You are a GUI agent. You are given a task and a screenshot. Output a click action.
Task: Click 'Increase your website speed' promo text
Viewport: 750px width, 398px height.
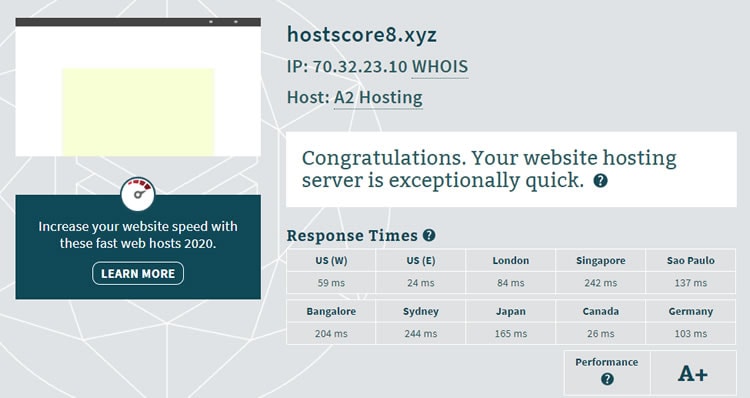coord(138,234)
